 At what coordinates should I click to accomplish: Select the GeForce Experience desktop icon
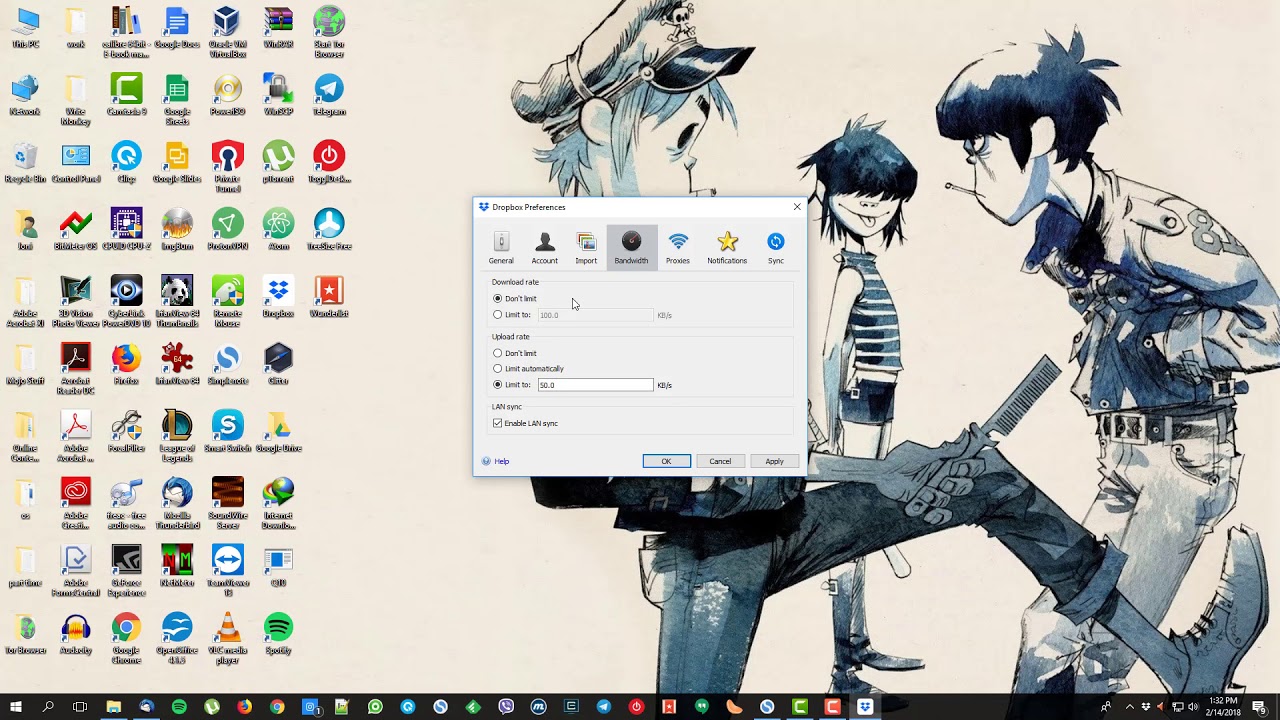tap(126, 571)
